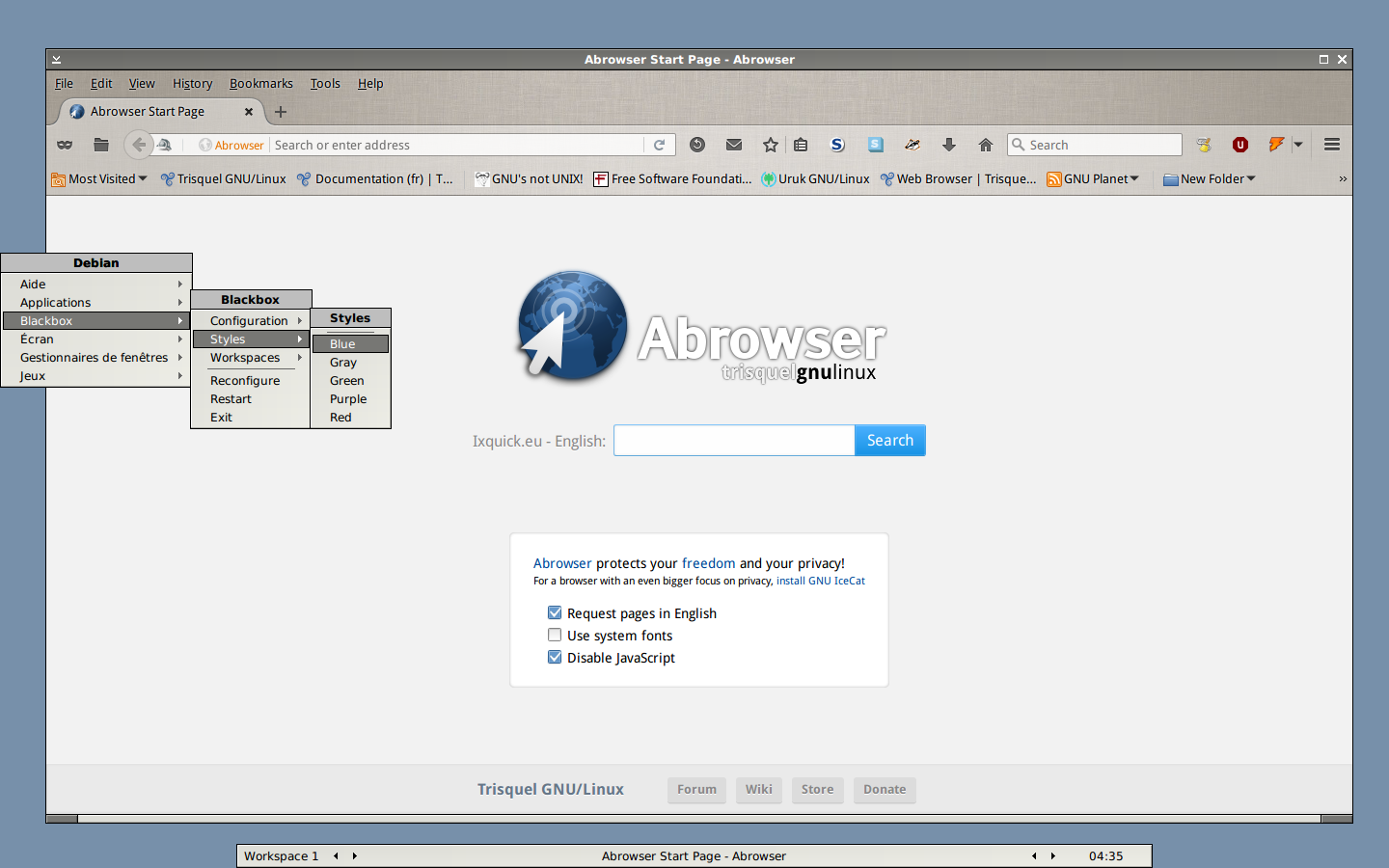1389x868 pixels.
Task: Click the dark blue S extension icon
Action: pos(837,145)
